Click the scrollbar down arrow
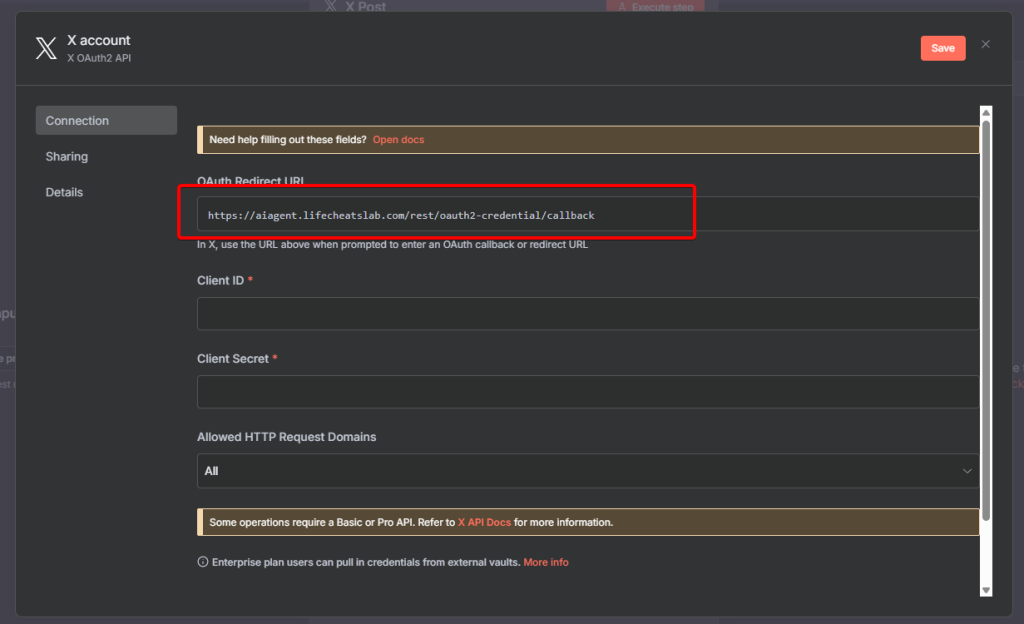The height and width of the screenshot is (624, 1024). (985, 590)
